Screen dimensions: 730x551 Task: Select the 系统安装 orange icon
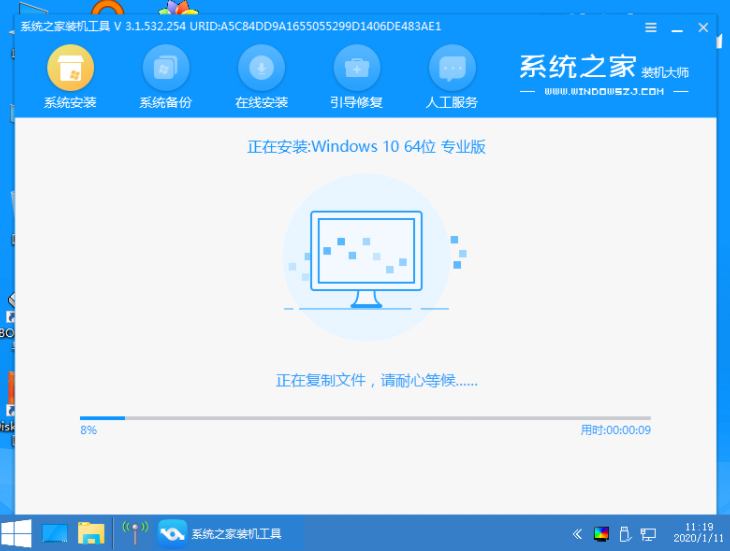point(70,68)
